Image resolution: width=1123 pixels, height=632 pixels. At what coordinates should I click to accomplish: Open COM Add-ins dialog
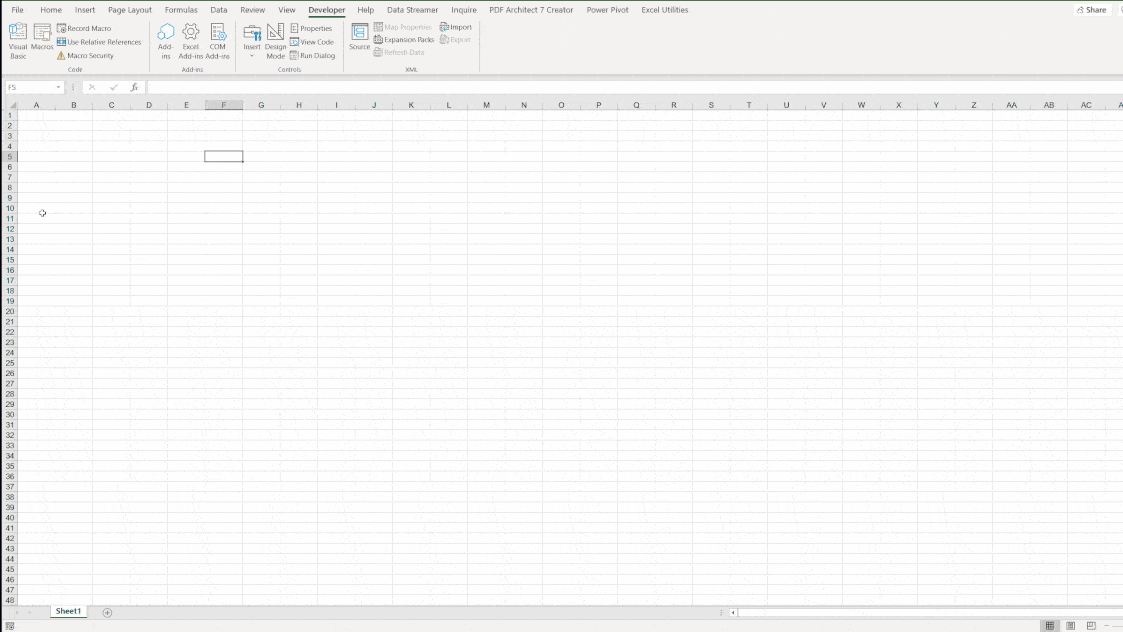pos(218,40)
